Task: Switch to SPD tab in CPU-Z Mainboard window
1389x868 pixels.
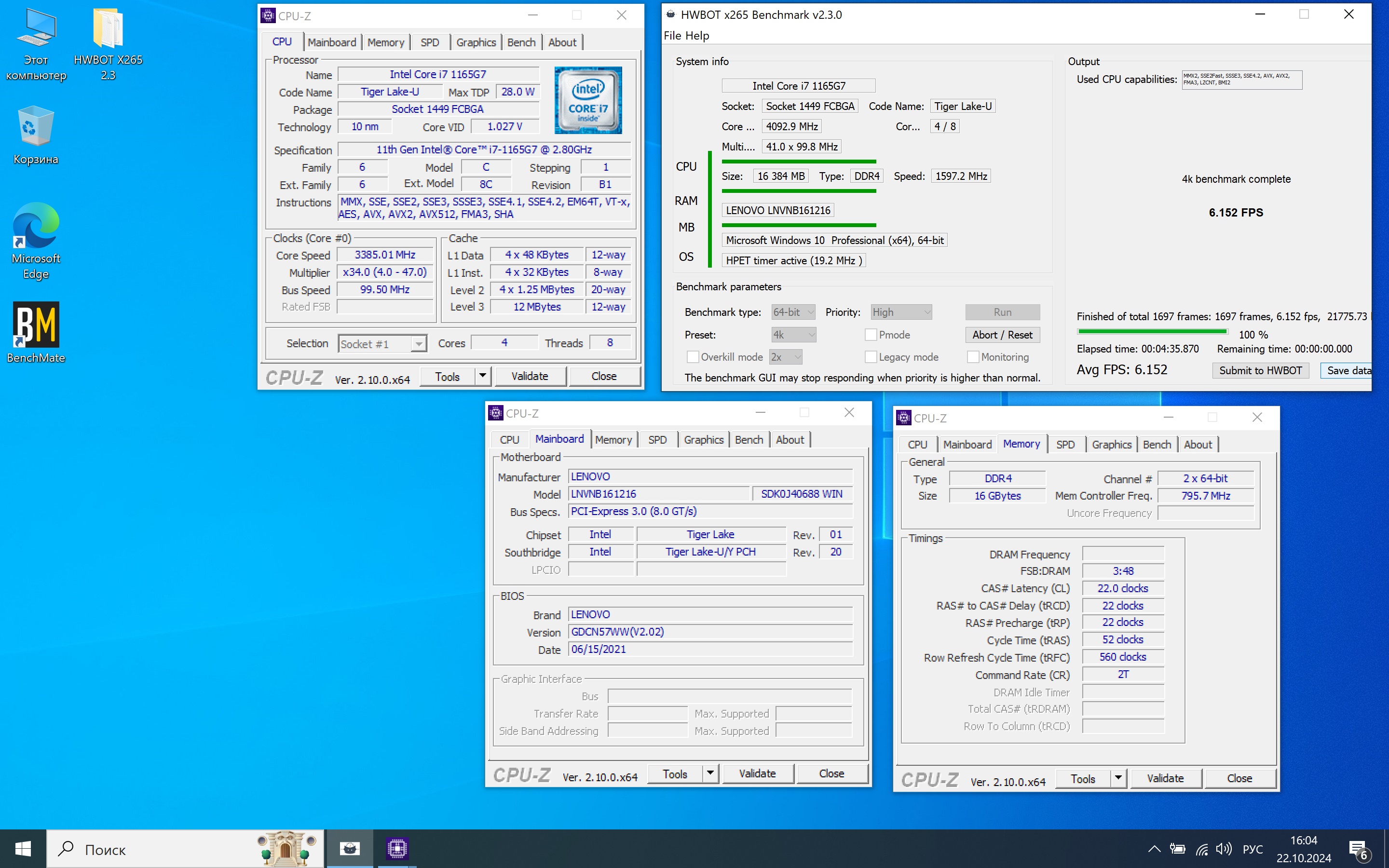Action: click(x=657, y=440)
